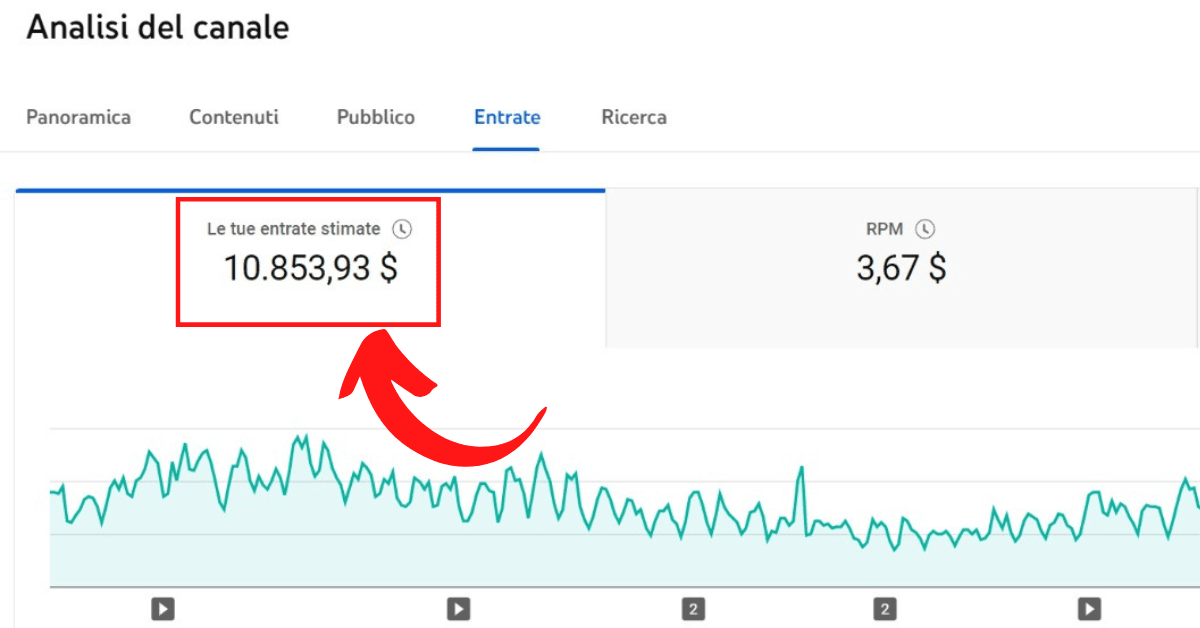This screenshot has height=628, width=1200.
Task: Open the Ricerca tab
Action: [634, 117]
